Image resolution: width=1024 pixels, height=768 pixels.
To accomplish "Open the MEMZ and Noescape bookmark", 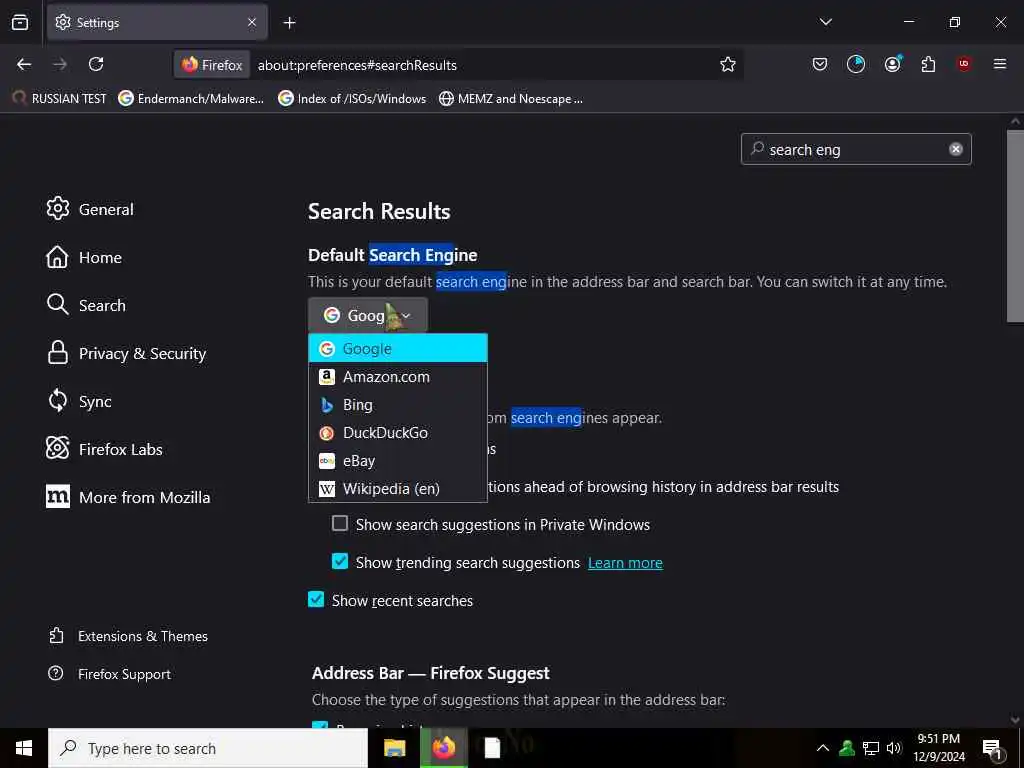I will click(x=511, y=99).
